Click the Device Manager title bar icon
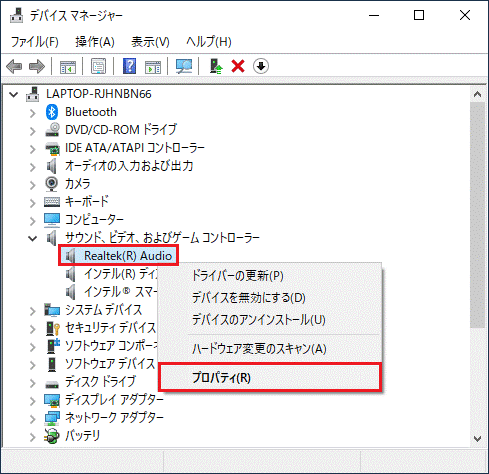489x474 pixels. point(16,15)
